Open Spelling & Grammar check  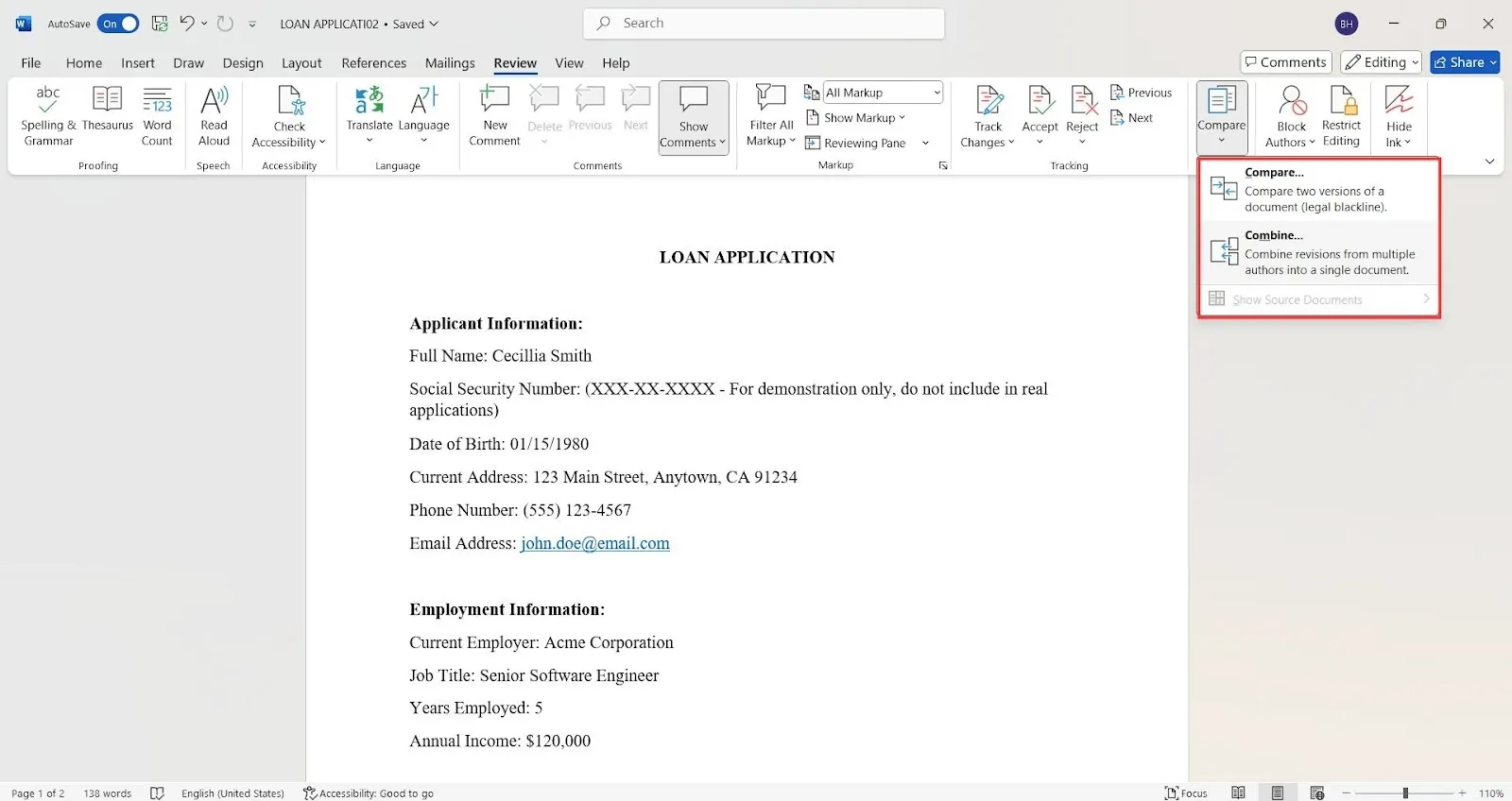coord(48,116)
